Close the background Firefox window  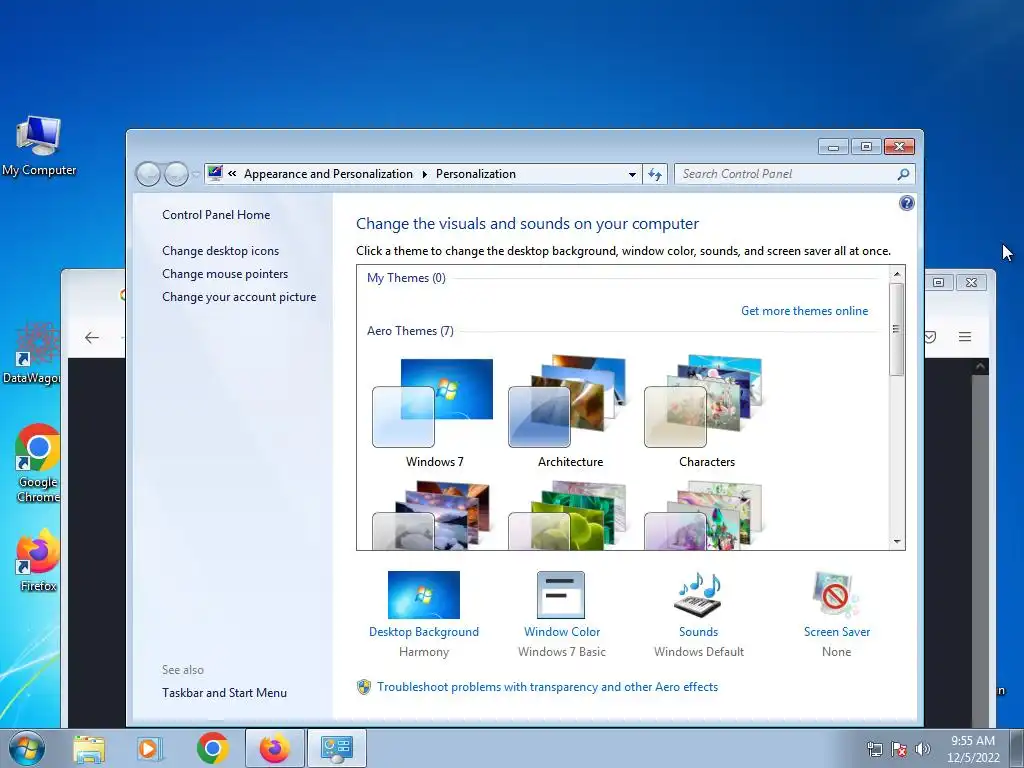pos(971,282)
